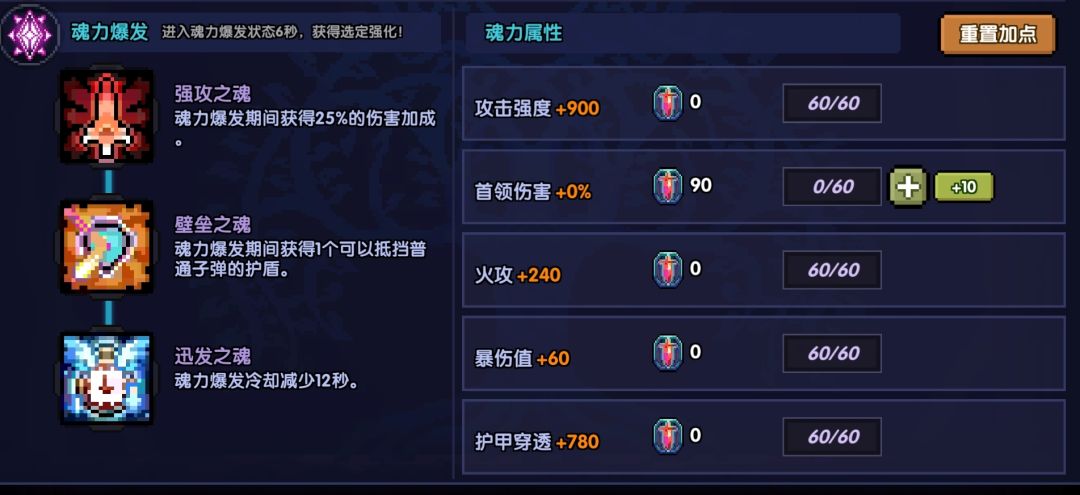The image size is (1080, 495).
Task: Click the 60/60 progress box for 火攻
Action: coord(832,270)
